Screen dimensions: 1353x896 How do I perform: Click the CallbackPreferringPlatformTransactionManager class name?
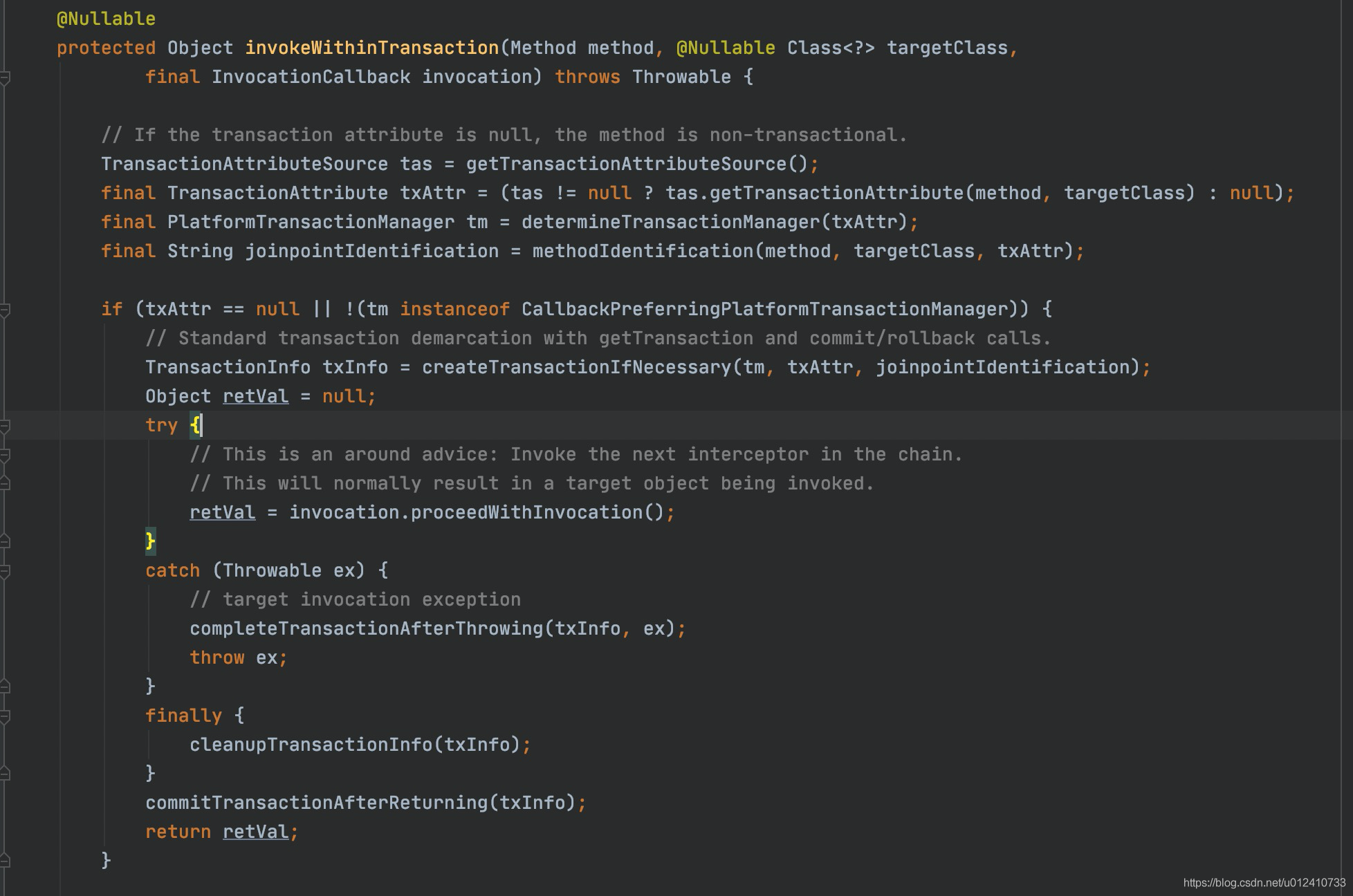point(764,309)
